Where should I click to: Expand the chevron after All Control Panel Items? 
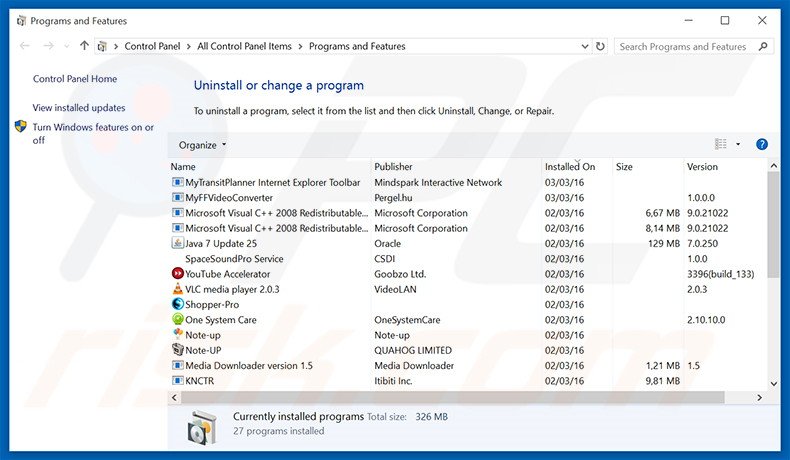pos(300,46)
